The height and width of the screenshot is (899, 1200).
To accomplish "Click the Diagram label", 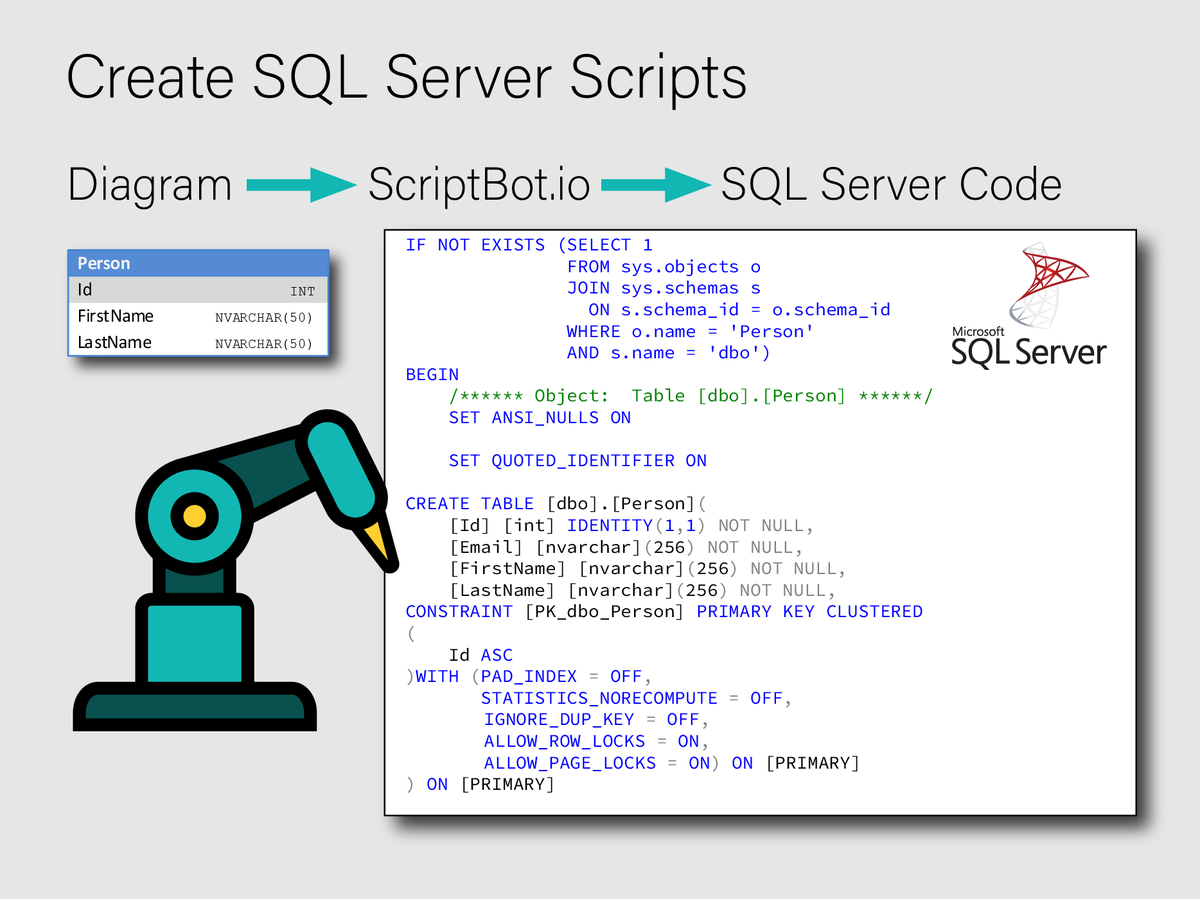I will tap(148, 184).
